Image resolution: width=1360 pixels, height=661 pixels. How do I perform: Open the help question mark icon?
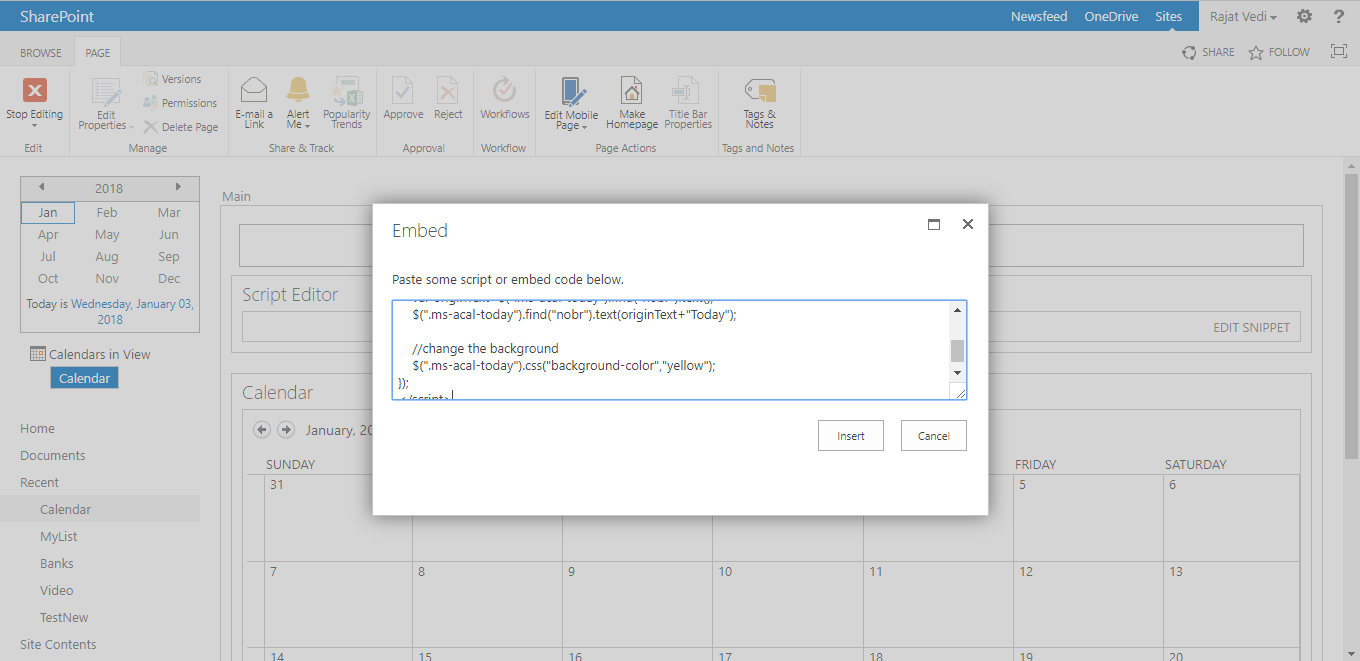[x=1339, y=16]
